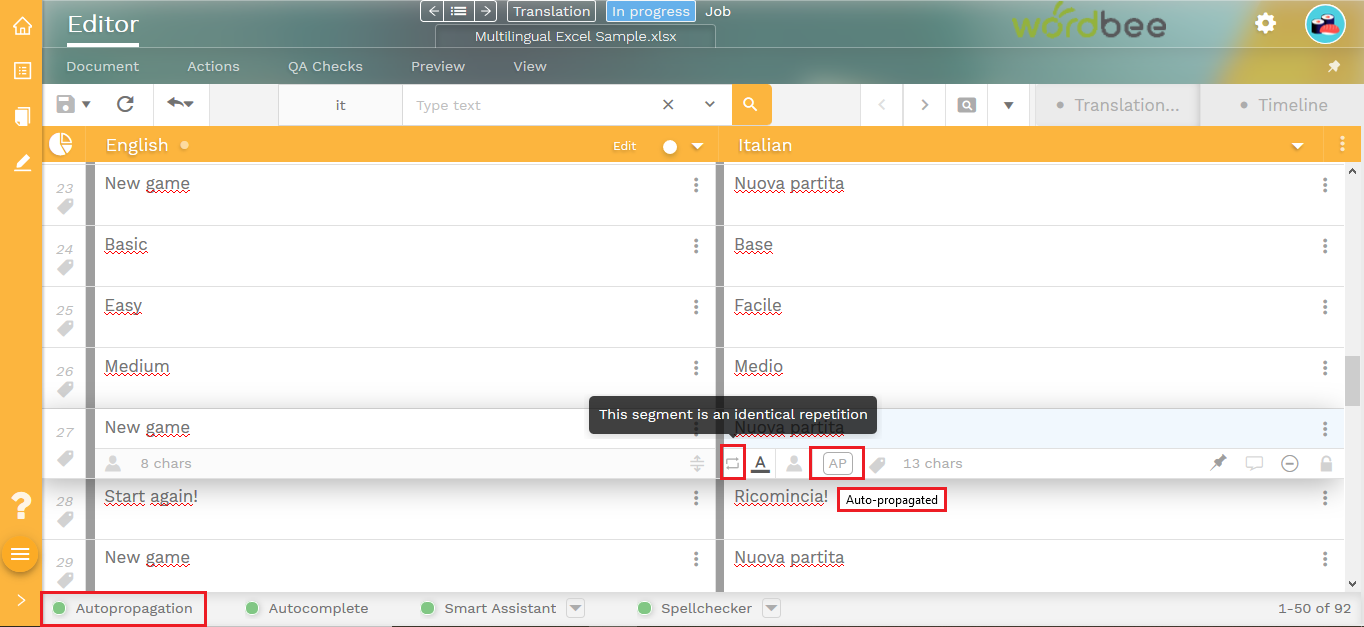Click the Type text search field

pyautogui.click(x=530, y=105)
